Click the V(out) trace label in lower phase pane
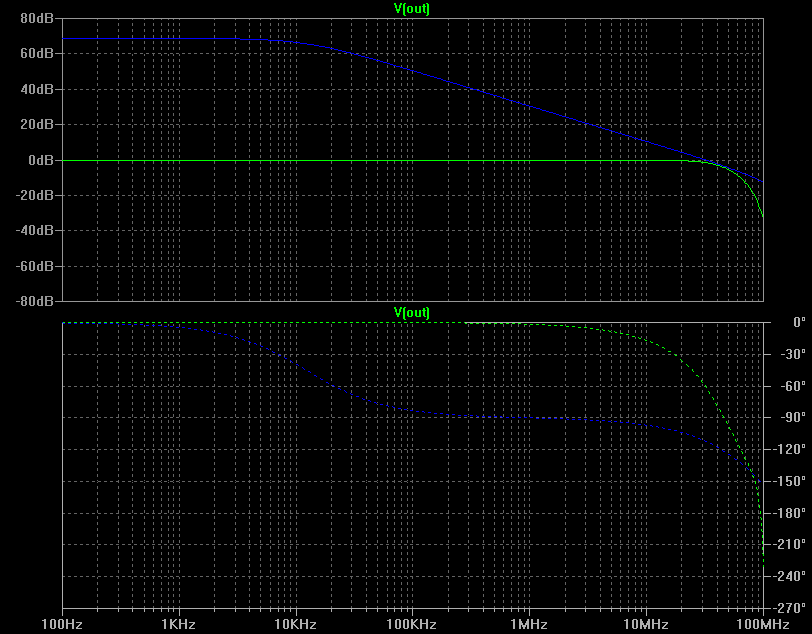This screenshot has width=812, height=634. coord(412,313)
